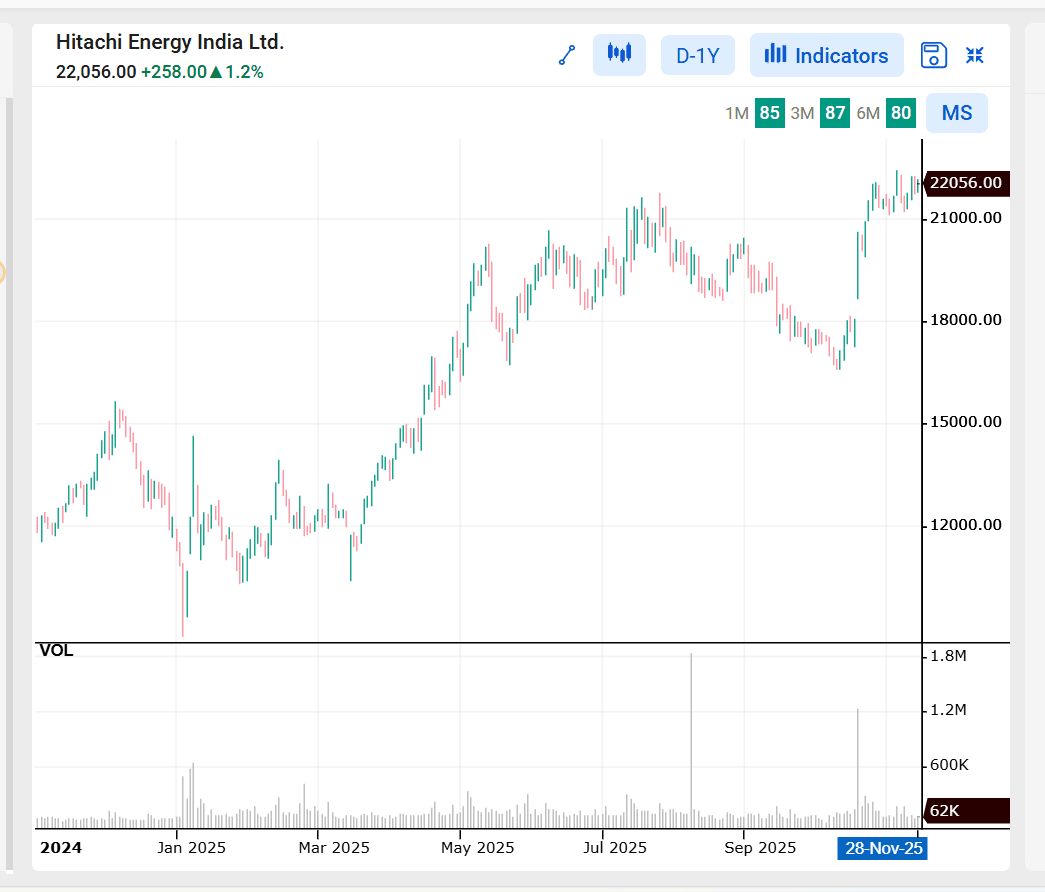The width and height of the screenshot is (1045, 892).
Task: Open the D-1Y timeframe dropdown
Action: [x=698, y=55]
